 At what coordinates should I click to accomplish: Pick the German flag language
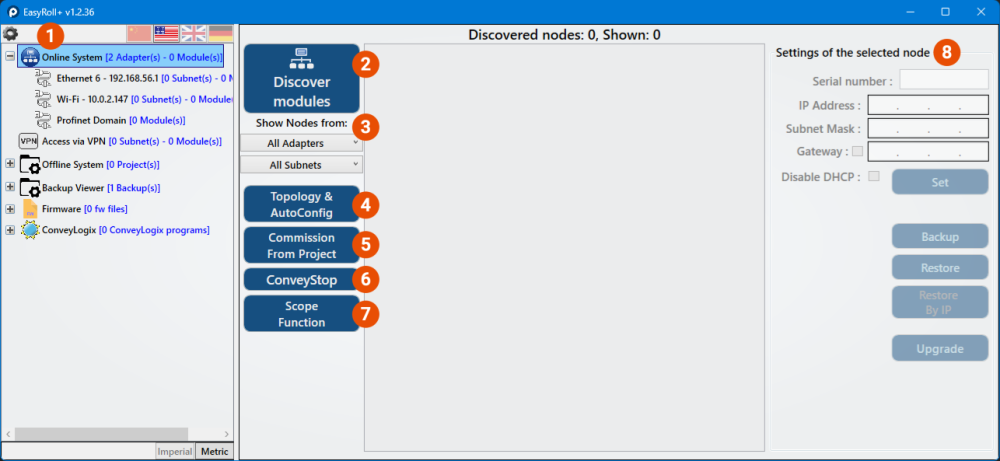click(221, 33)
